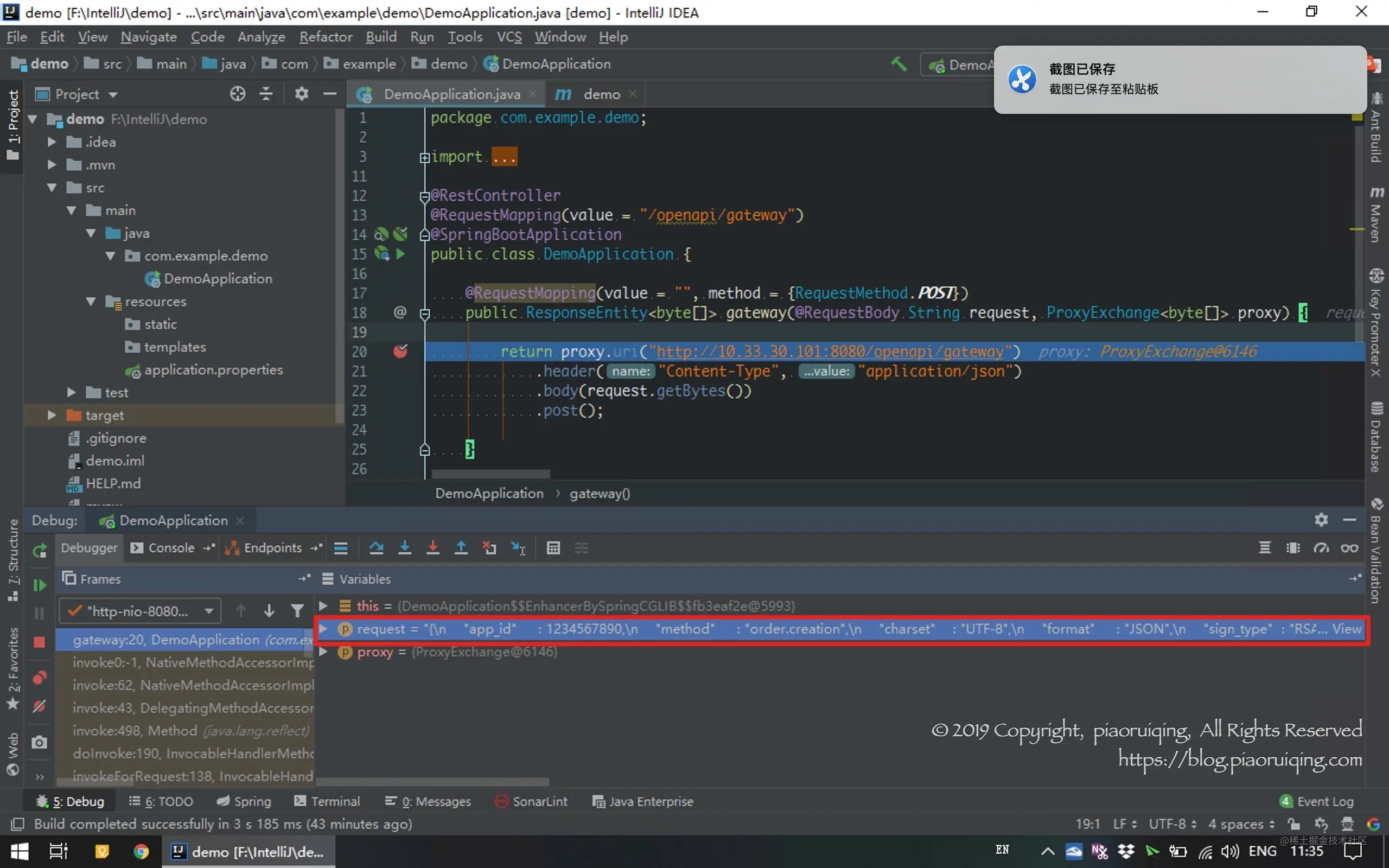Click the run gutter icon on line 15
The width and height of the screenshot is (1389, 868).
click(400, 253)
